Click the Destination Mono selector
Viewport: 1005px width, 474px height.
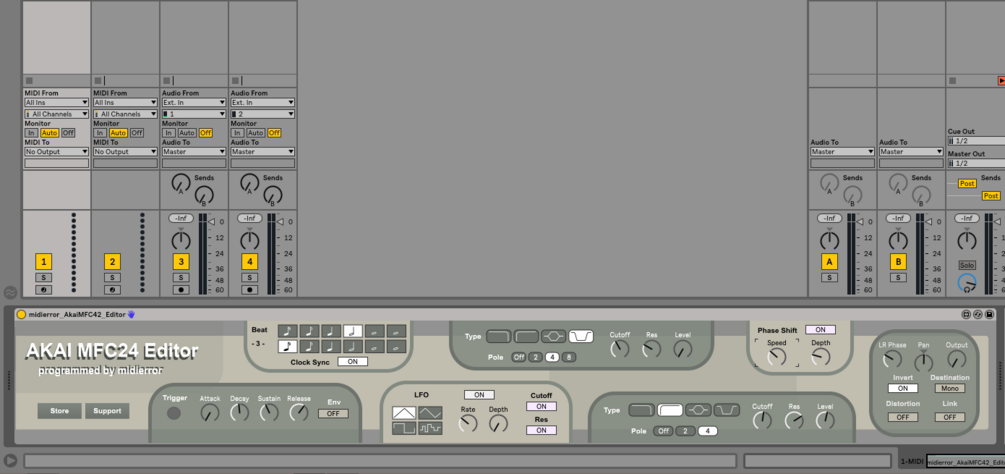tap(949, 388)
